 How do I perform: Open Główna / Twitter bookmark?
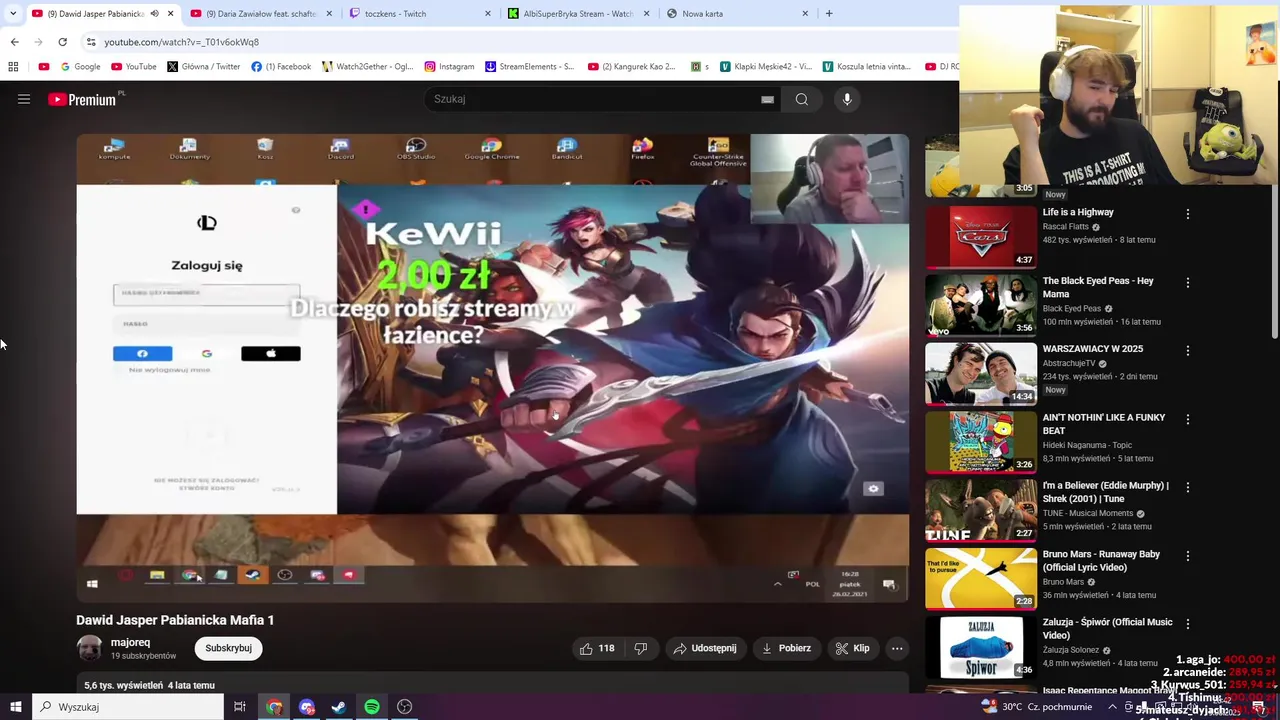pos(204,67)
